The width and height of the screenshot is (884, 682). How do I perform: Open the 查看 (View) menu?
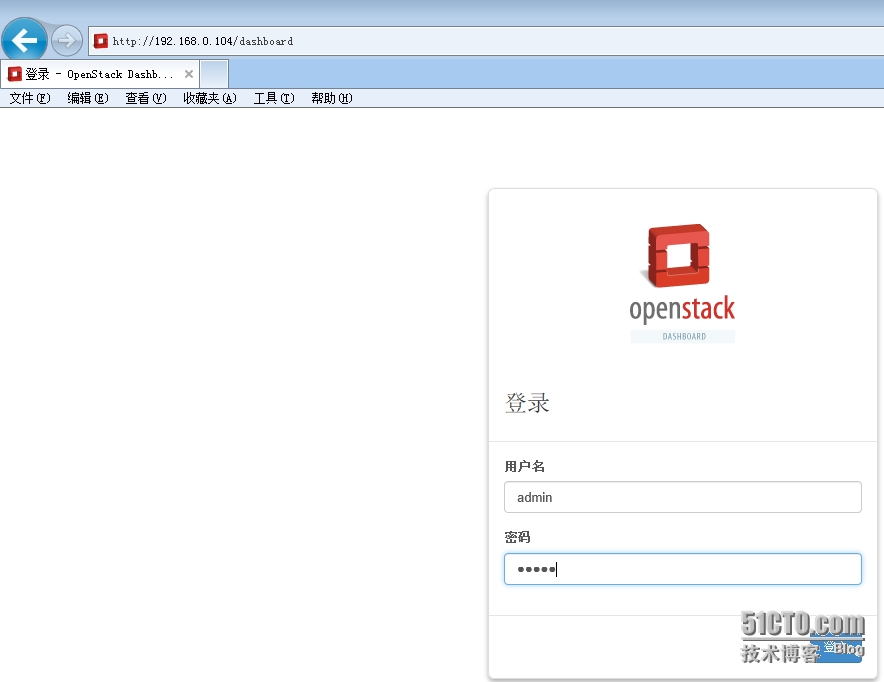coord(148,98)
